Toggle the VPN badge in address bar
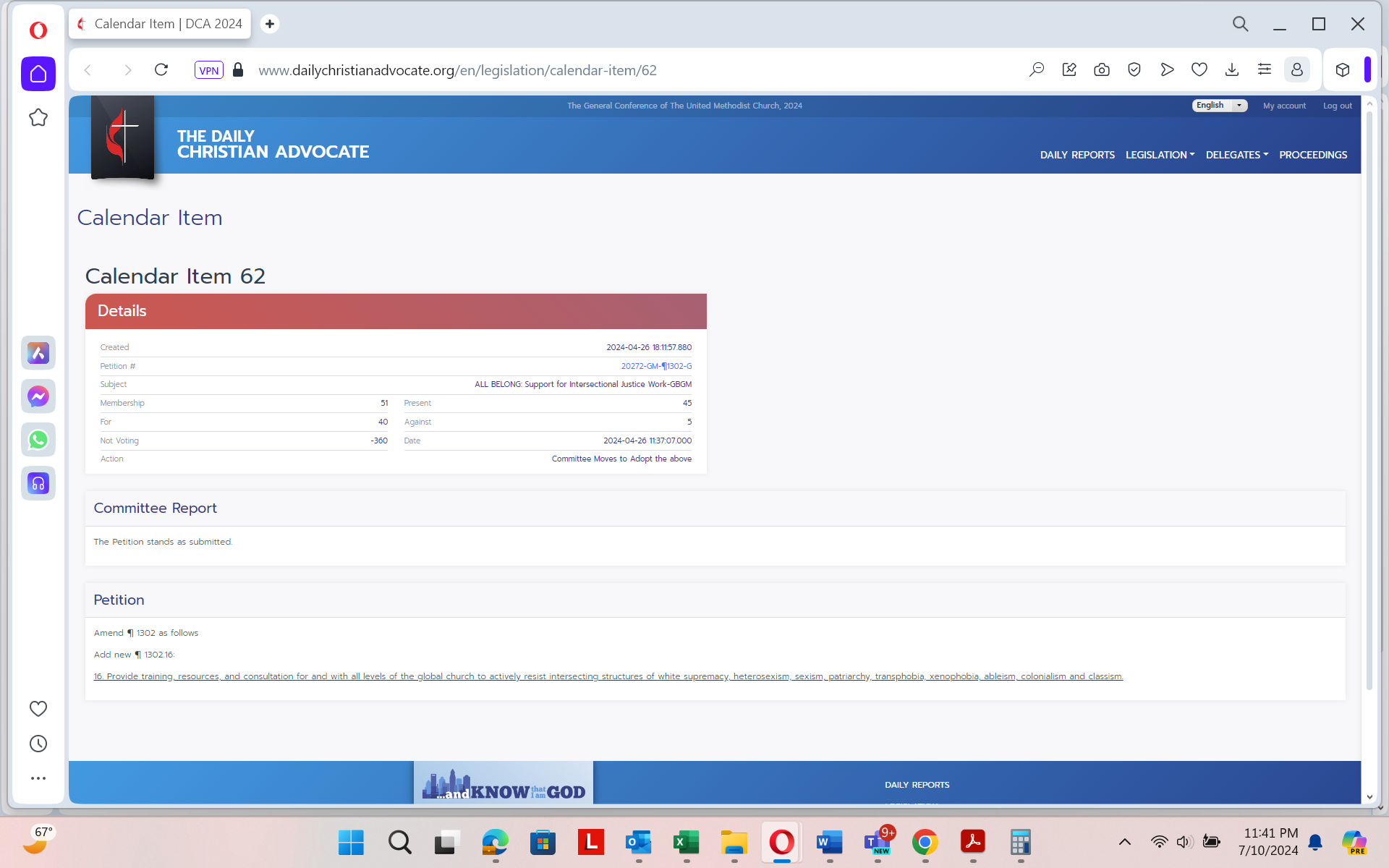 coord(208,70)
